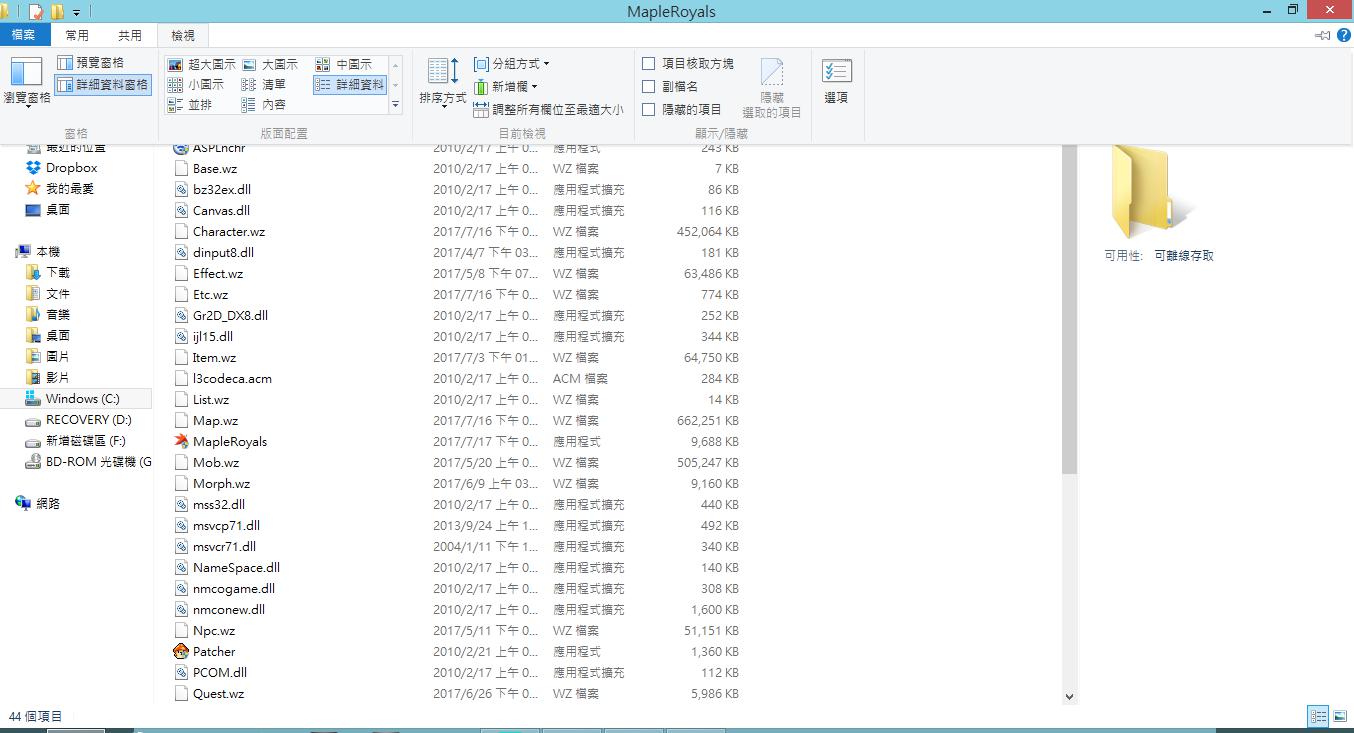Select the 檢視 ribbon tab
1354x733 pixels.
pyautogui.click(x=183, y=35)
